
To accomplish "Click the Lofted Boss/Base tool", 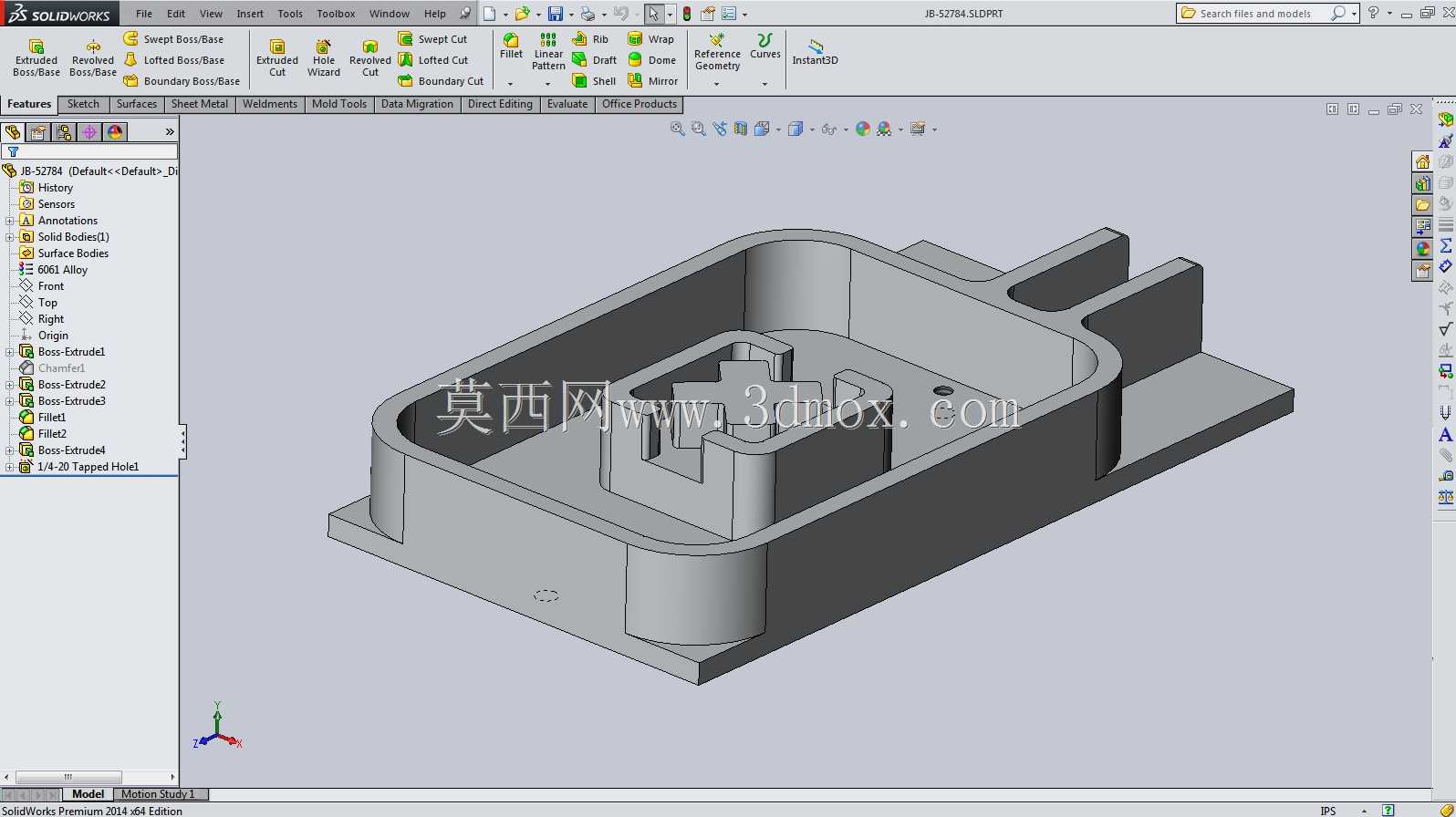I will click(173, 60).
